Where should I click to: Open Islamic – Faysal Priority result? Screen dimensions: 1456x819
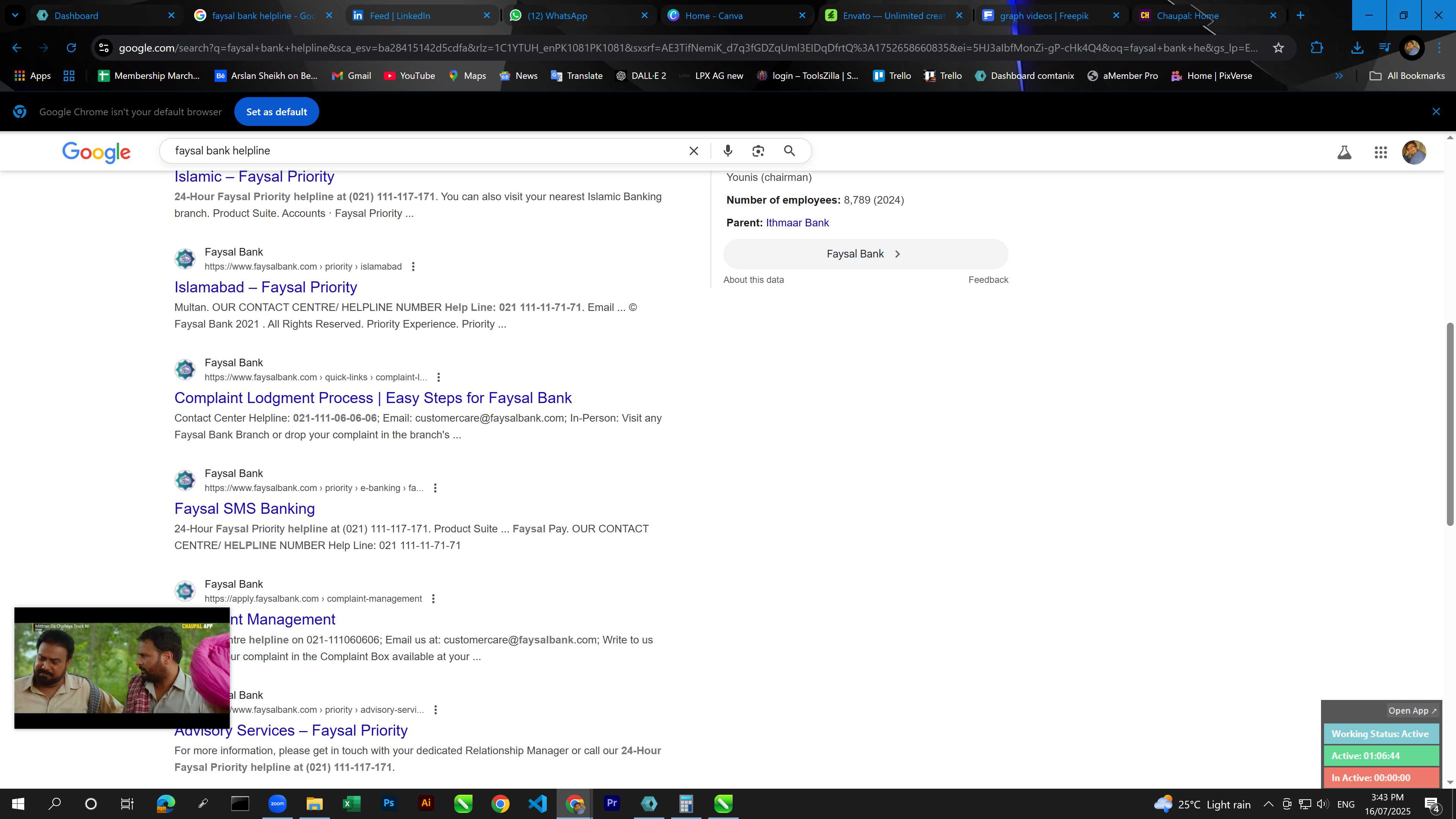tap(254, 176)
